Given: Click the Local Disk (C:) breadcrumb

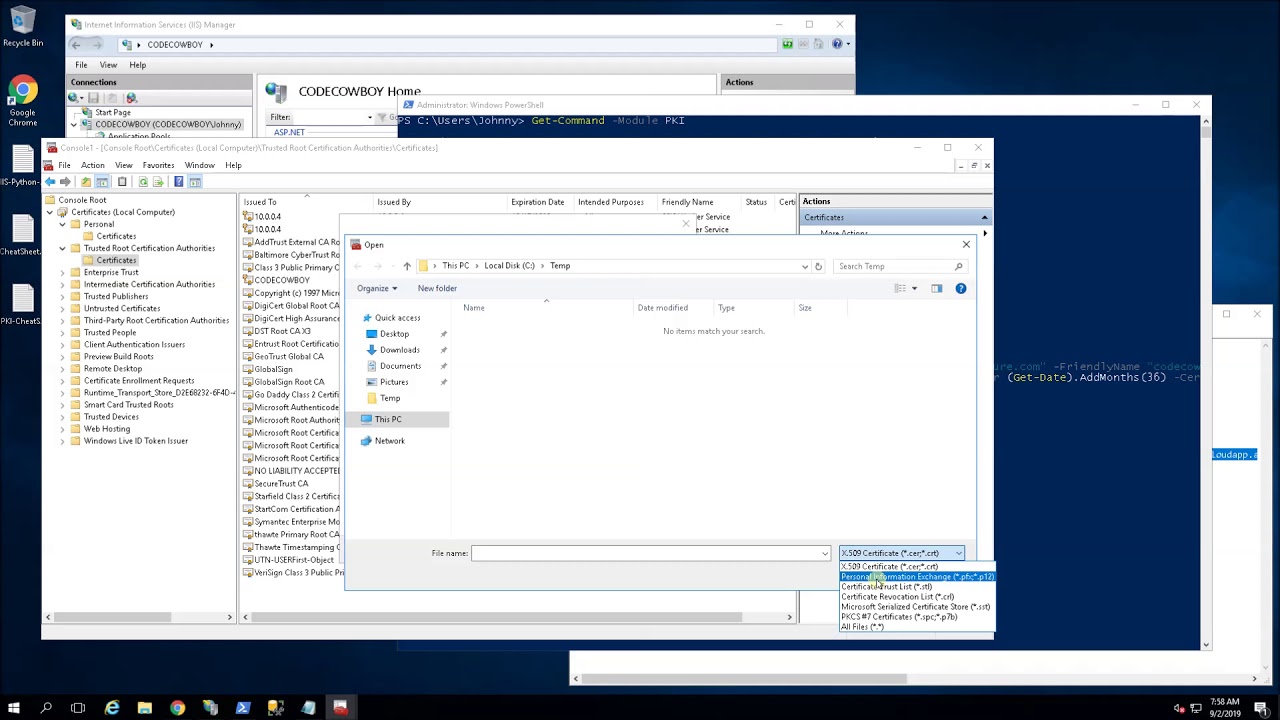Looking at the screenshot, I should click(509, 266).
